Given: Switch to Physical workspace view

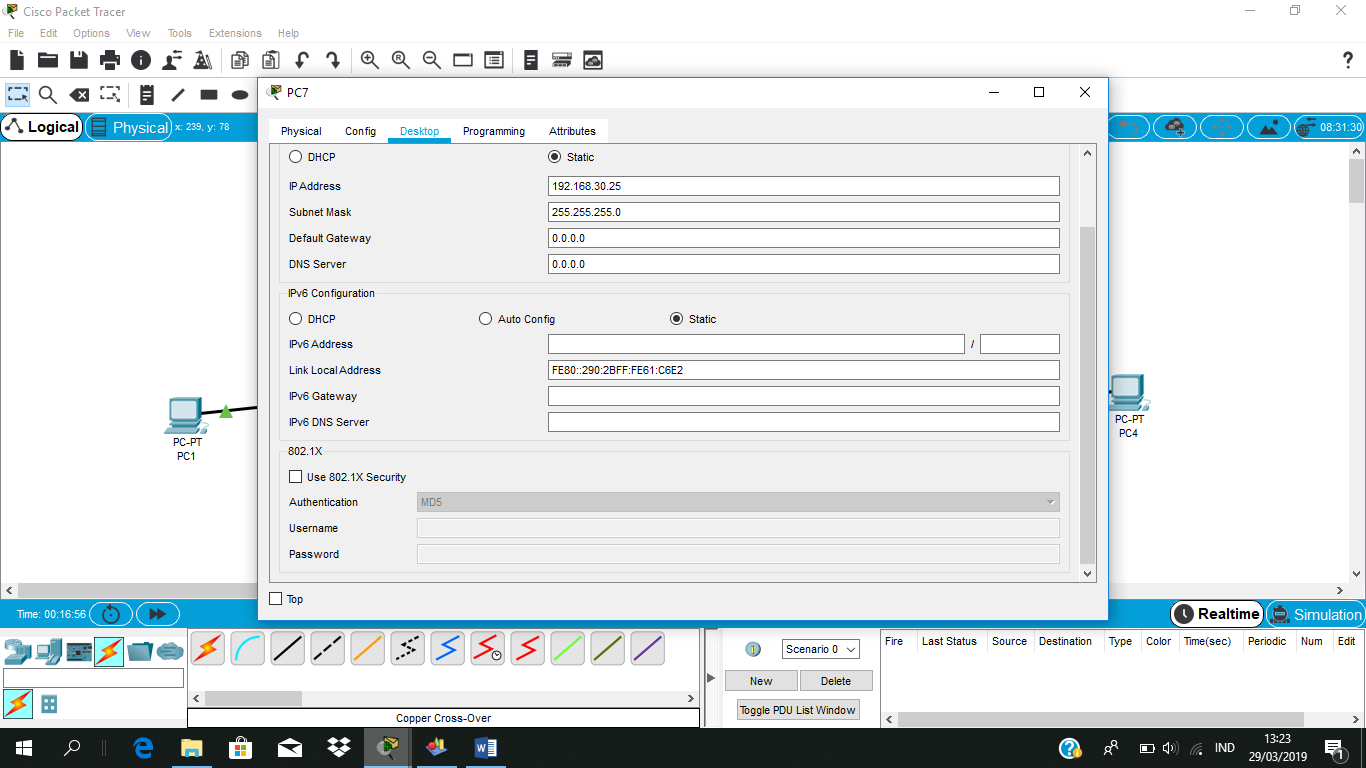Looking at the screenshot, I should (x=129, y=127).
